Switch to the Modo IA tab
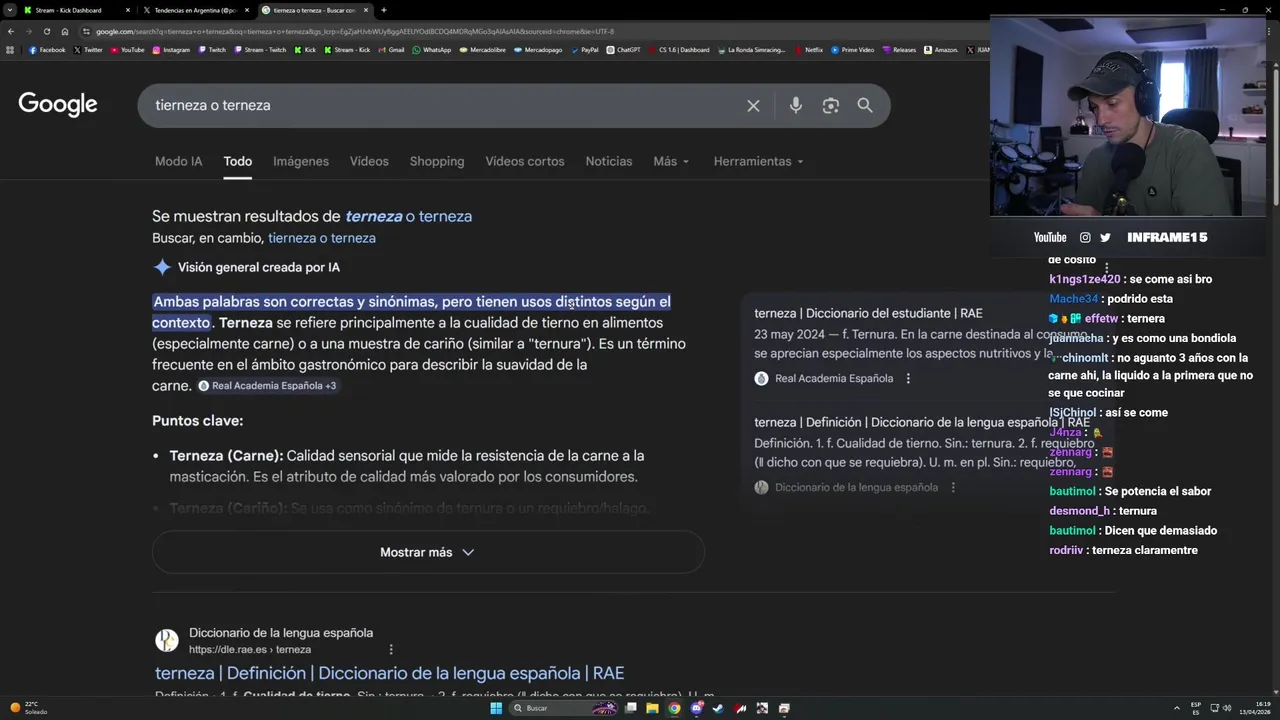The height and width of the screenshot is (720, 1280). (x=178, y=161)
